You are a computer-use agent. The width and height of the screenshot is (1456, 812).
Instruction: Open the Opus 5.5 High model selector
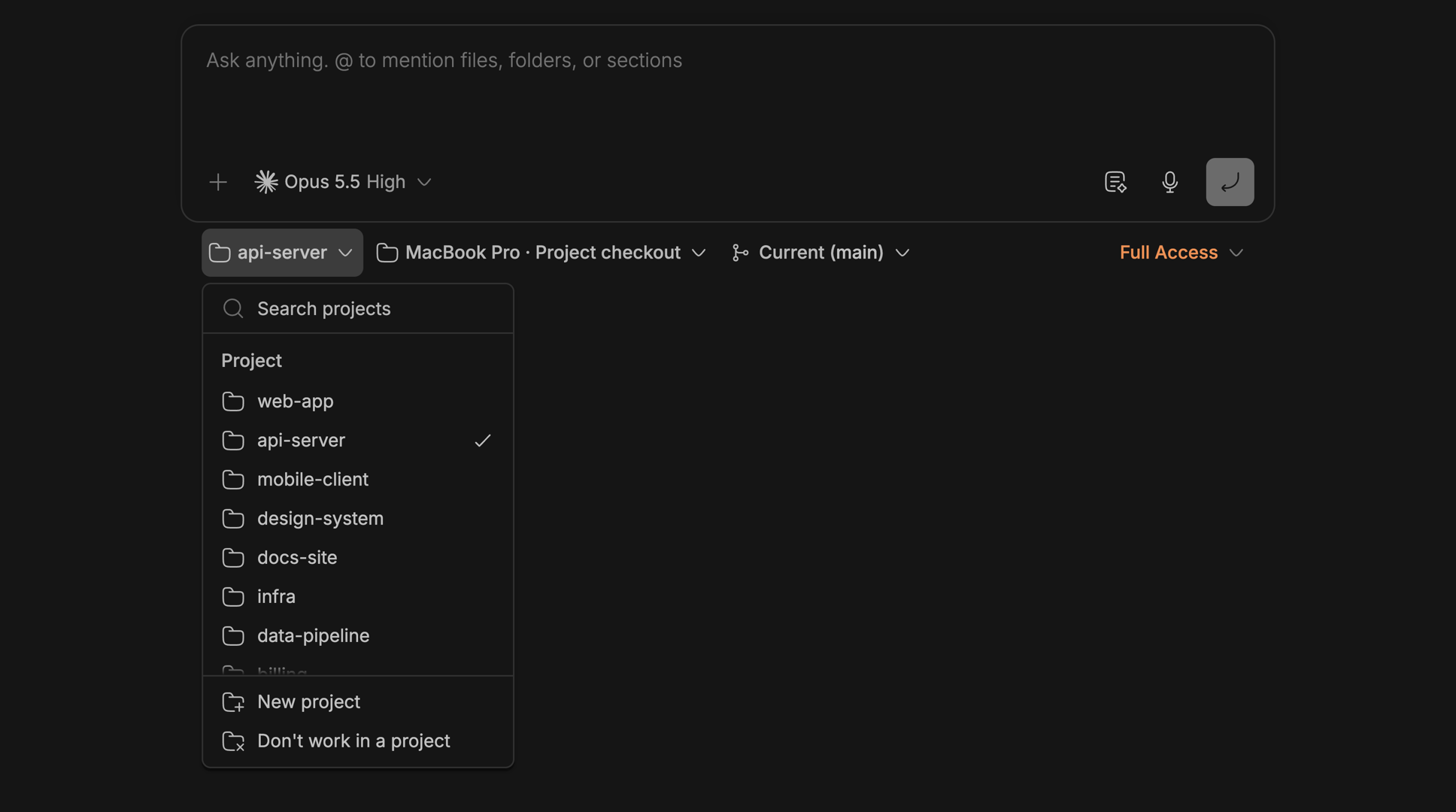(x=343, y=182)
